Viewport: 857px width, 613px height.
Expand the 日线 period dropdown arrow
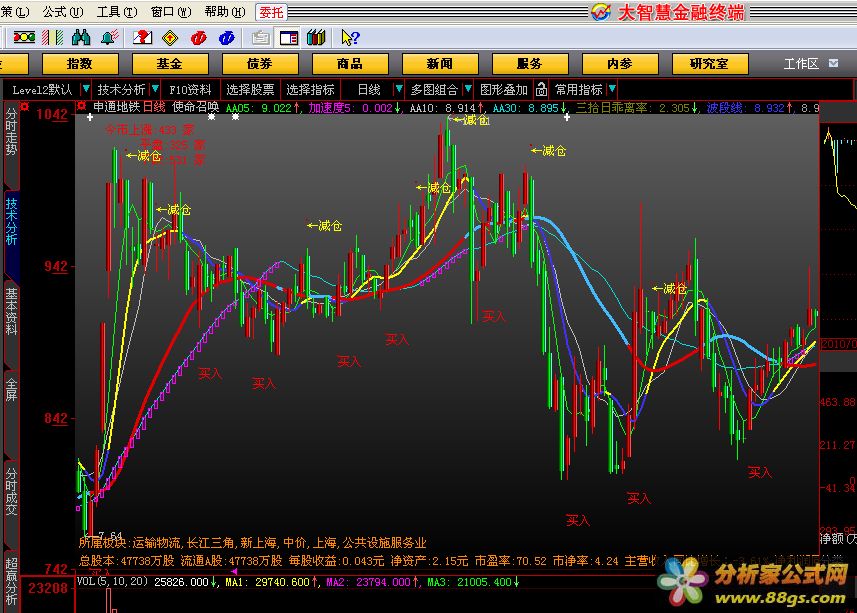pyautogui.click(x=398, y=89)
